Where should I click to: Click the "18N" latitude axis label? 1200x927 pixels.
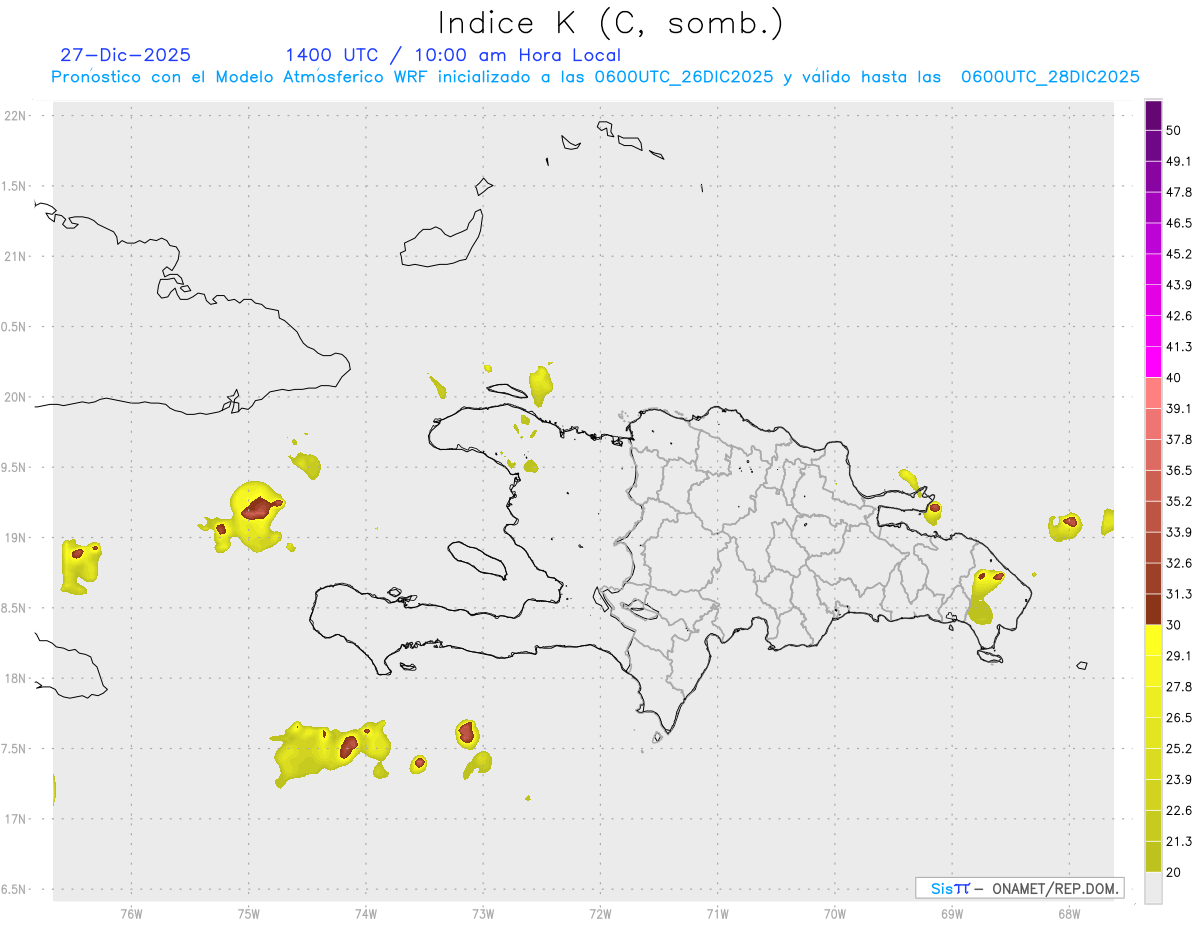(16, 678)
